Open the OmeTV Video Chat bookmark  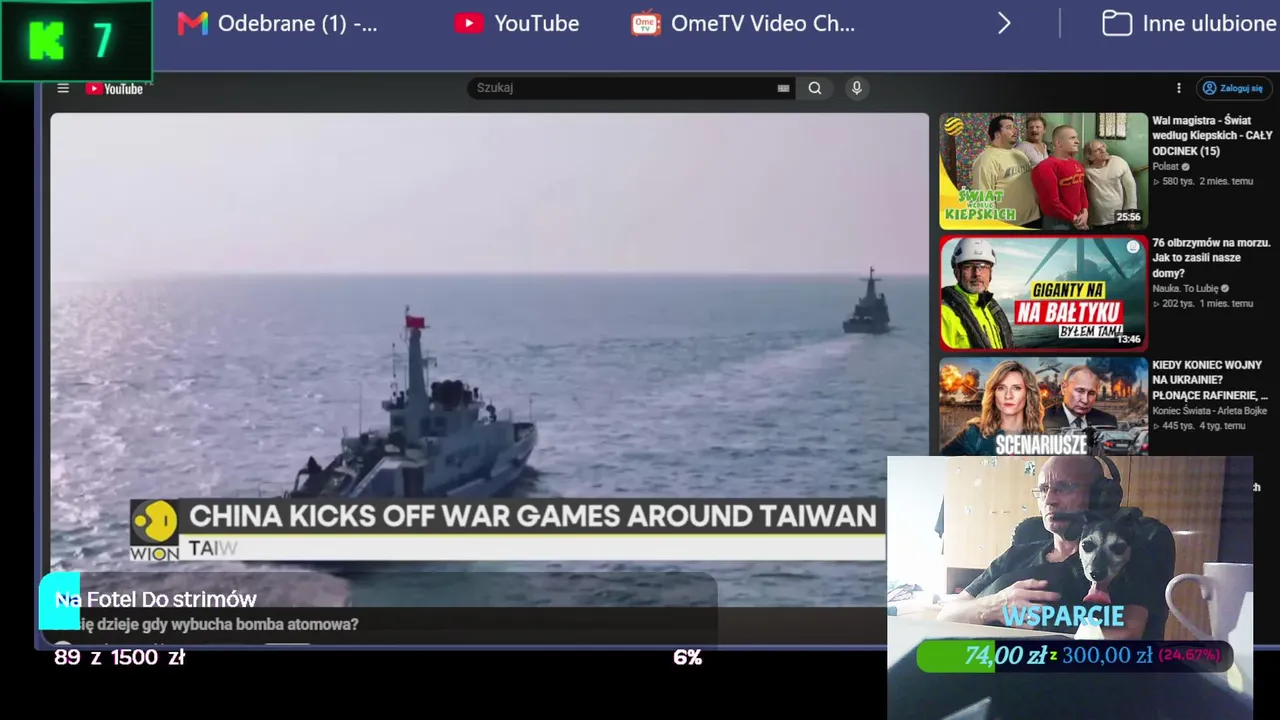point(743,23)
